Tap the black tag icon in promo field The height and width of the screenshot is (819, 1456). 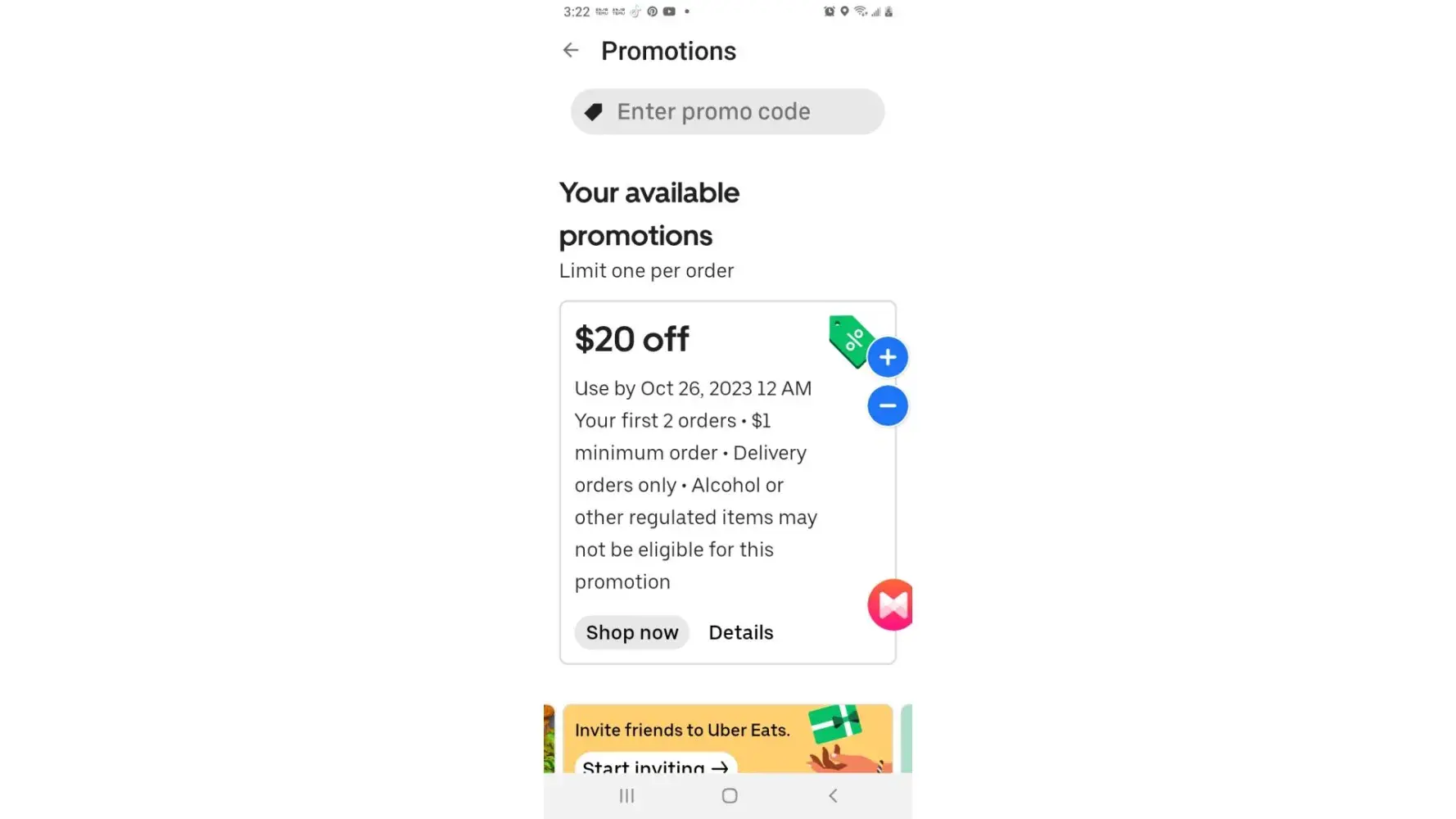pyautogui.click(x=594, y=111)
